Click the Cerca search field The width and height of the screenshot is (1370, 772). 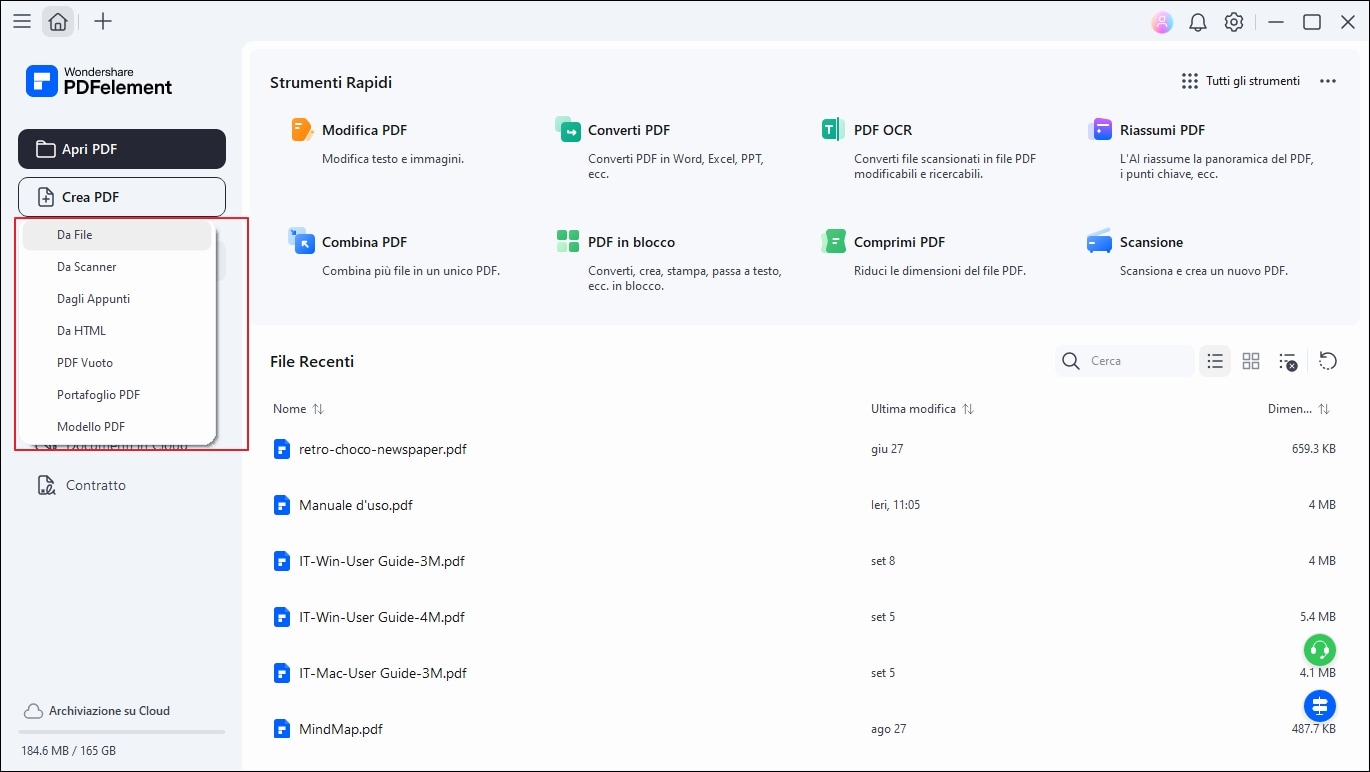[1136, 361]
